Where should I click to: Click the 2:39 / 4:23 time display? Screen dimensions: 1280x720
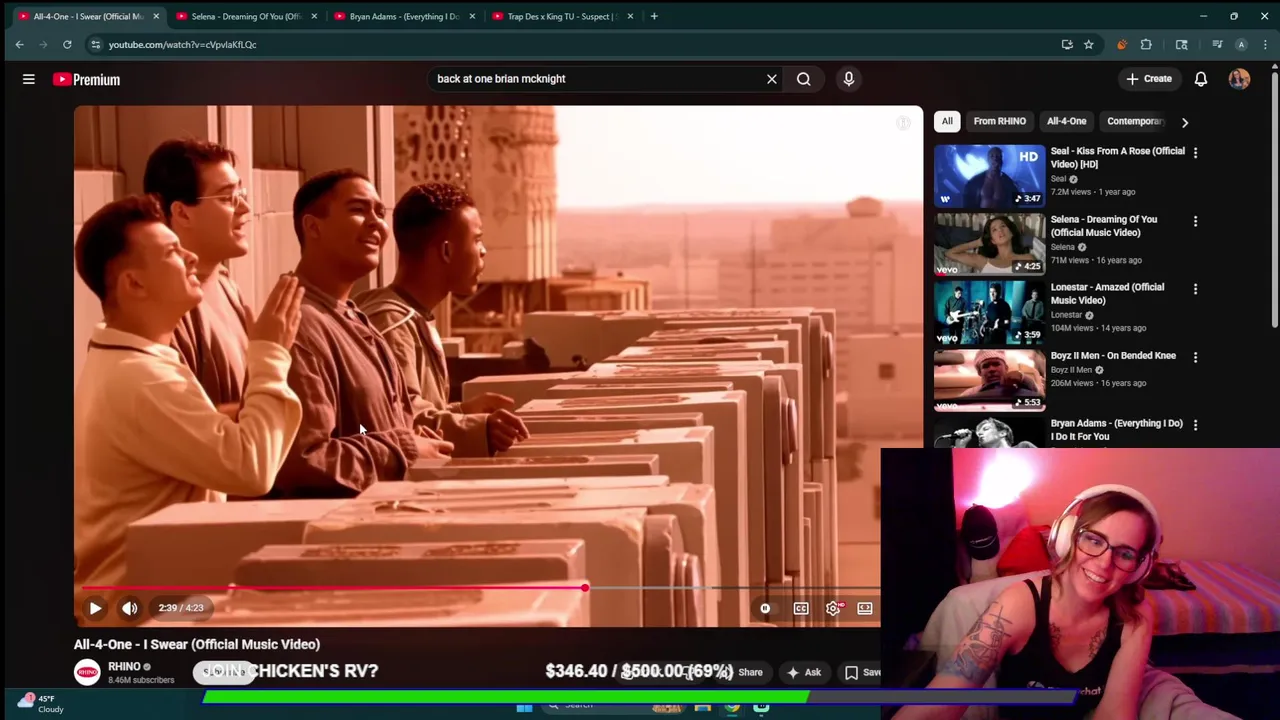click(180, 608)
